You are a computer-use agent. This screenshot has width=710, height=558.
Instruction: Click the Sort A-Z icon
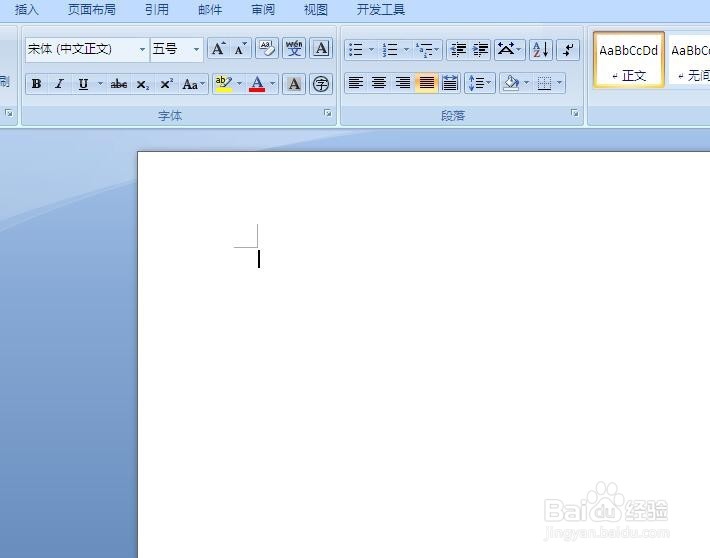click(541, 49)
